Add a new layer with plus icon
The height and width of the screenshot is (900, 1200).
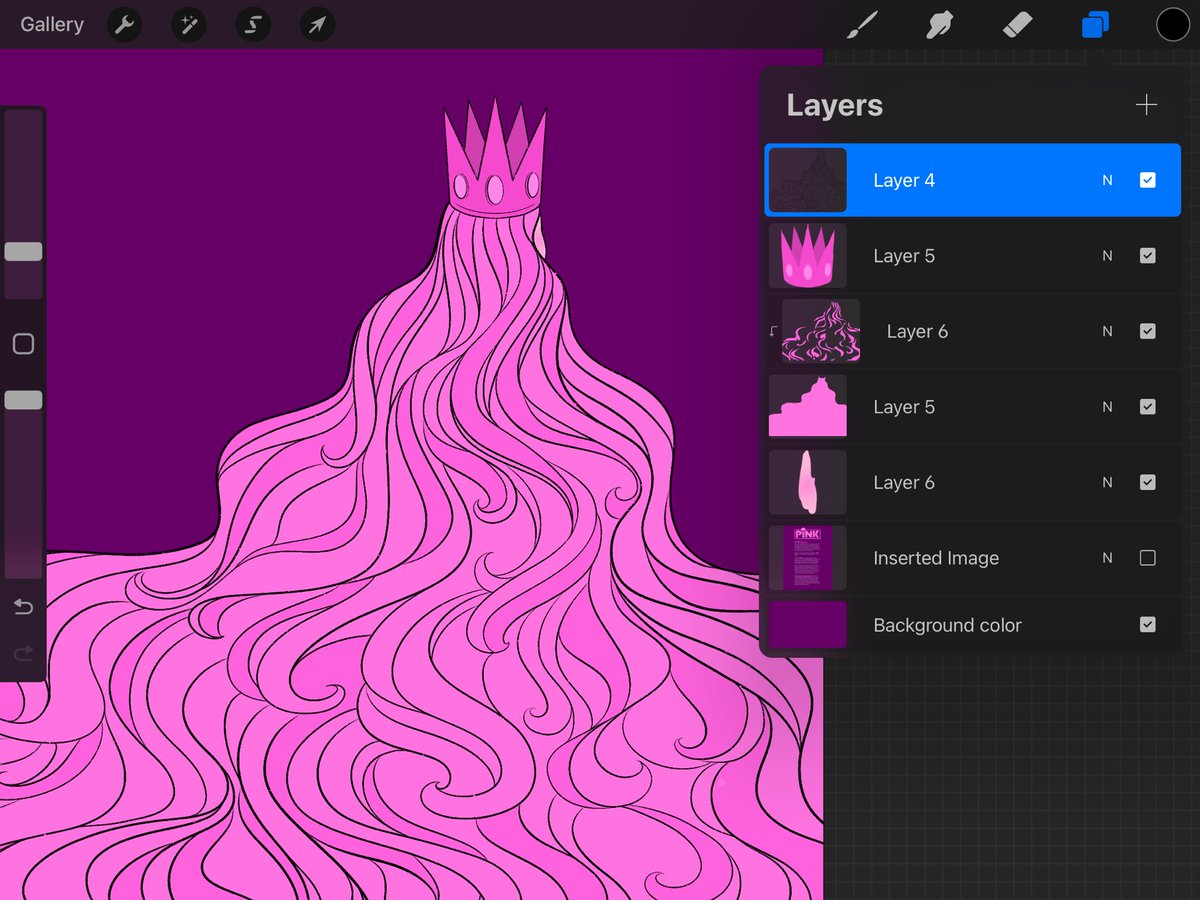[x=1147, y=105]
